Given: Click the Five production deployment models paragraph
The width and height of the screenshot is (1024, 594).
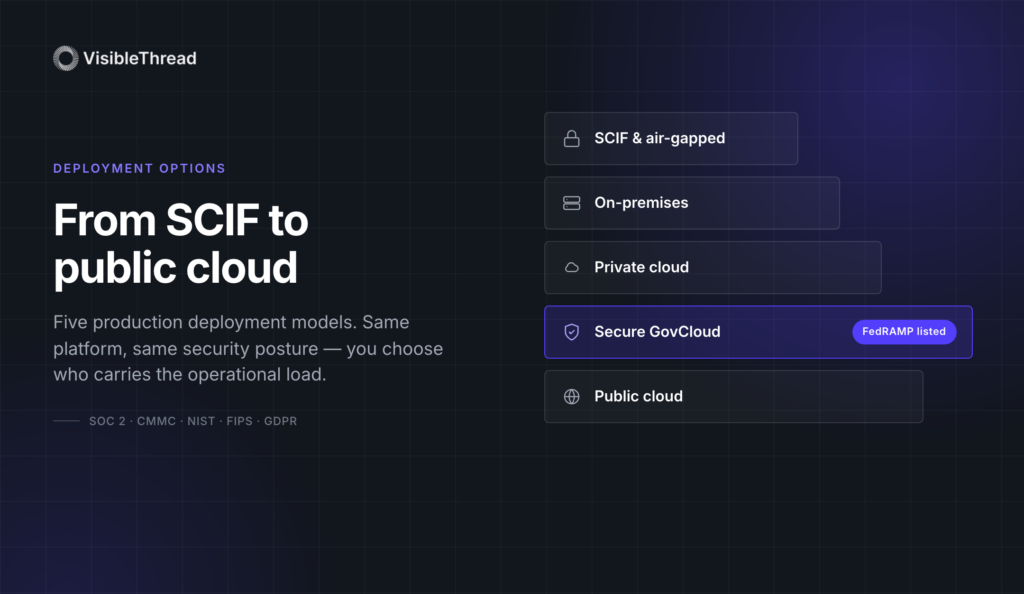Looking at the screenshot, I should tap(248, 349).
